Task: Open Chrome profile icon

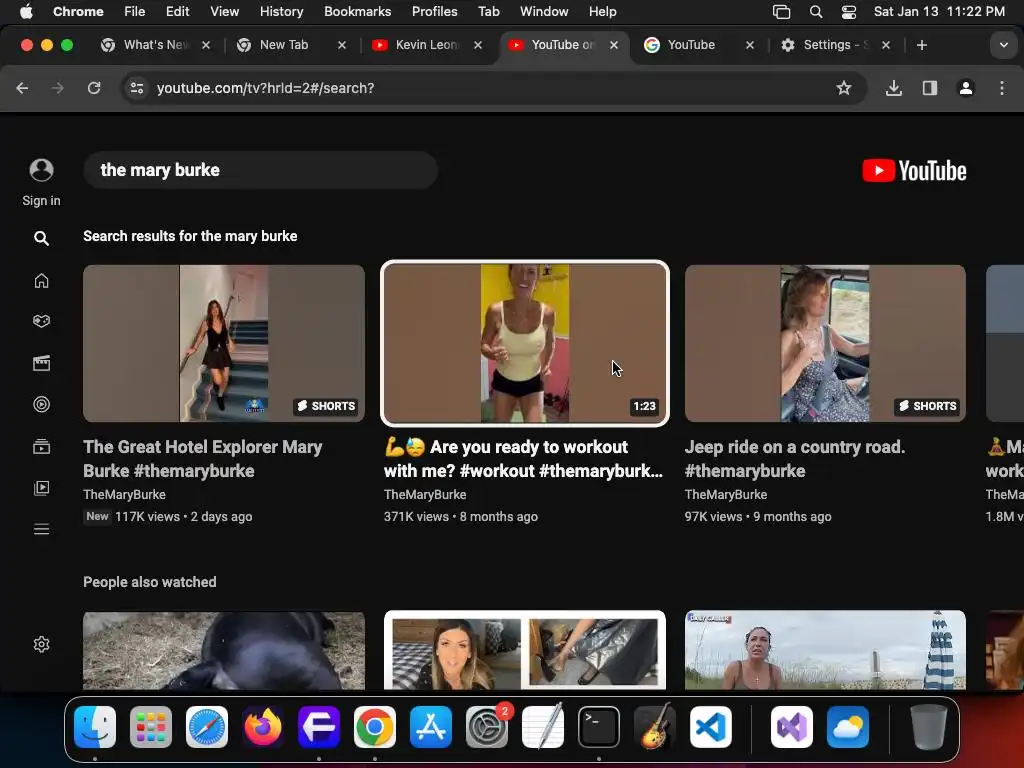Action: pyautogui.click(x=966, y=88)
